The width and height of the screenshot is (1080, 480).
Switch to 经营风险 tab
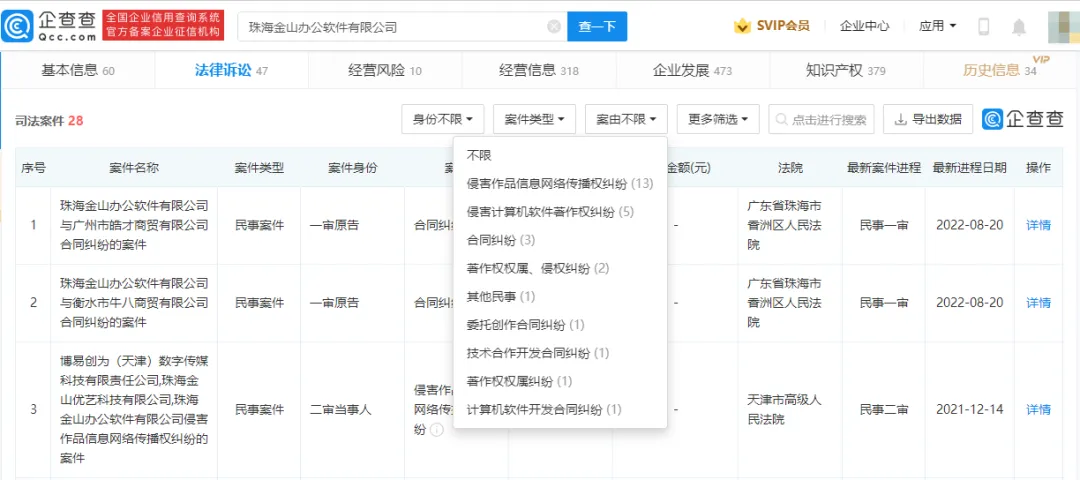(385, 70)
